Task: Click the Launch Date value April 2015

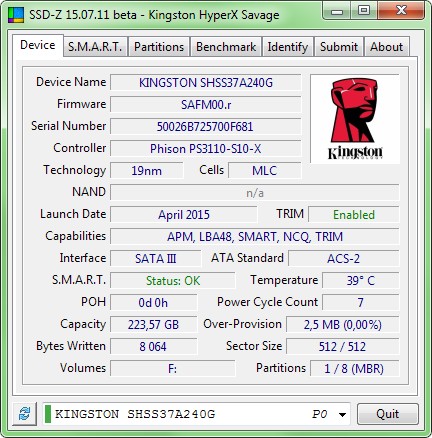Action: click(x=184, y=215)
